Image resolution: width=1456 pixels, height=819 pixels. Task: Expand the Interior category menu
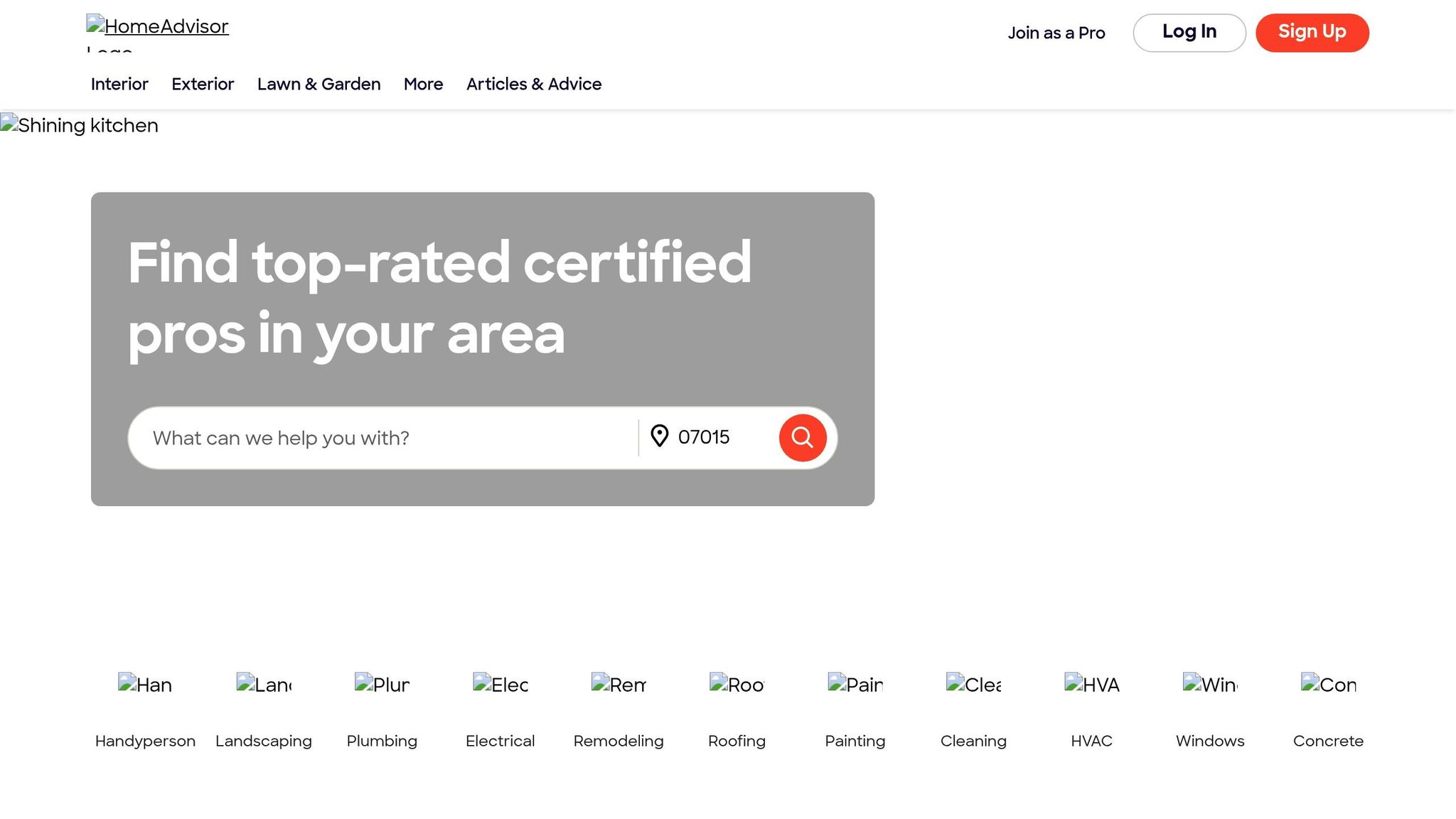[119, 84]
